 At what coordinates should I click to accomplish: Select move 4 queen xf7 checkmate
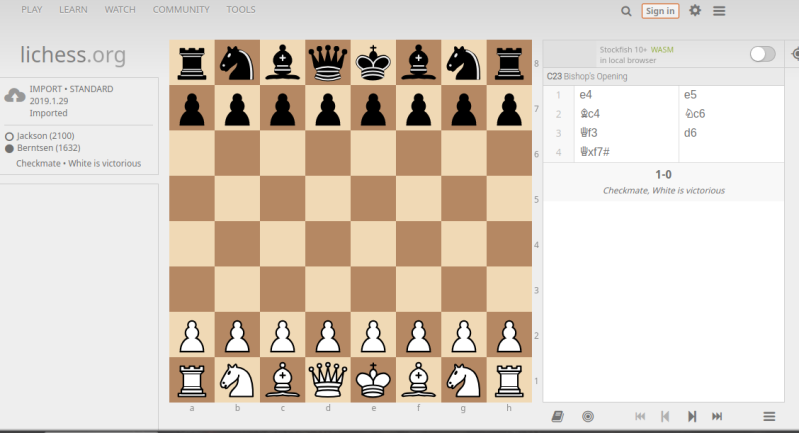point(627,152)
